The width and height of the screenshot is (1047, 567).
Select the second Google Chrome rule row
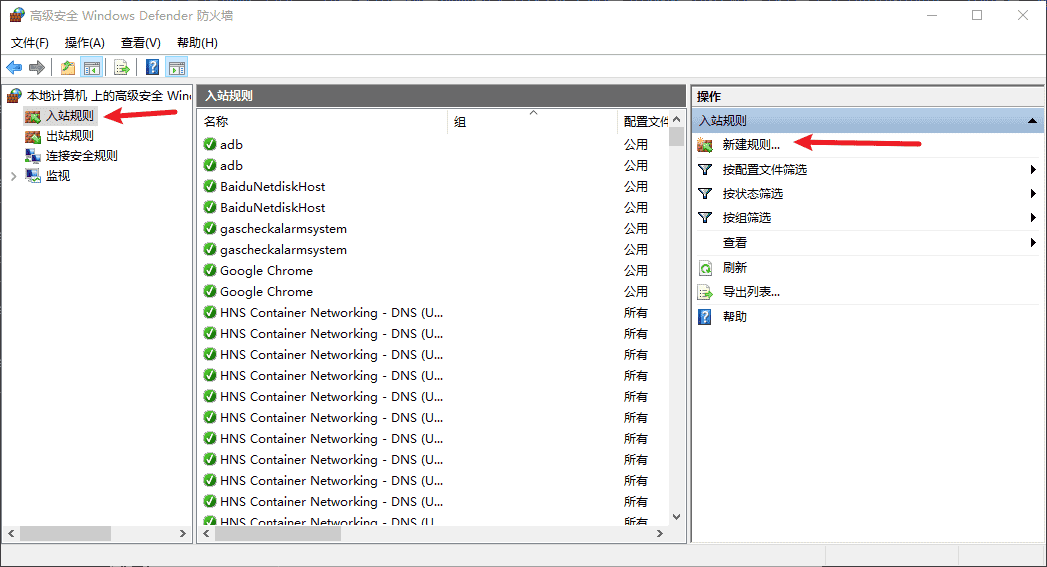point(434,292)
